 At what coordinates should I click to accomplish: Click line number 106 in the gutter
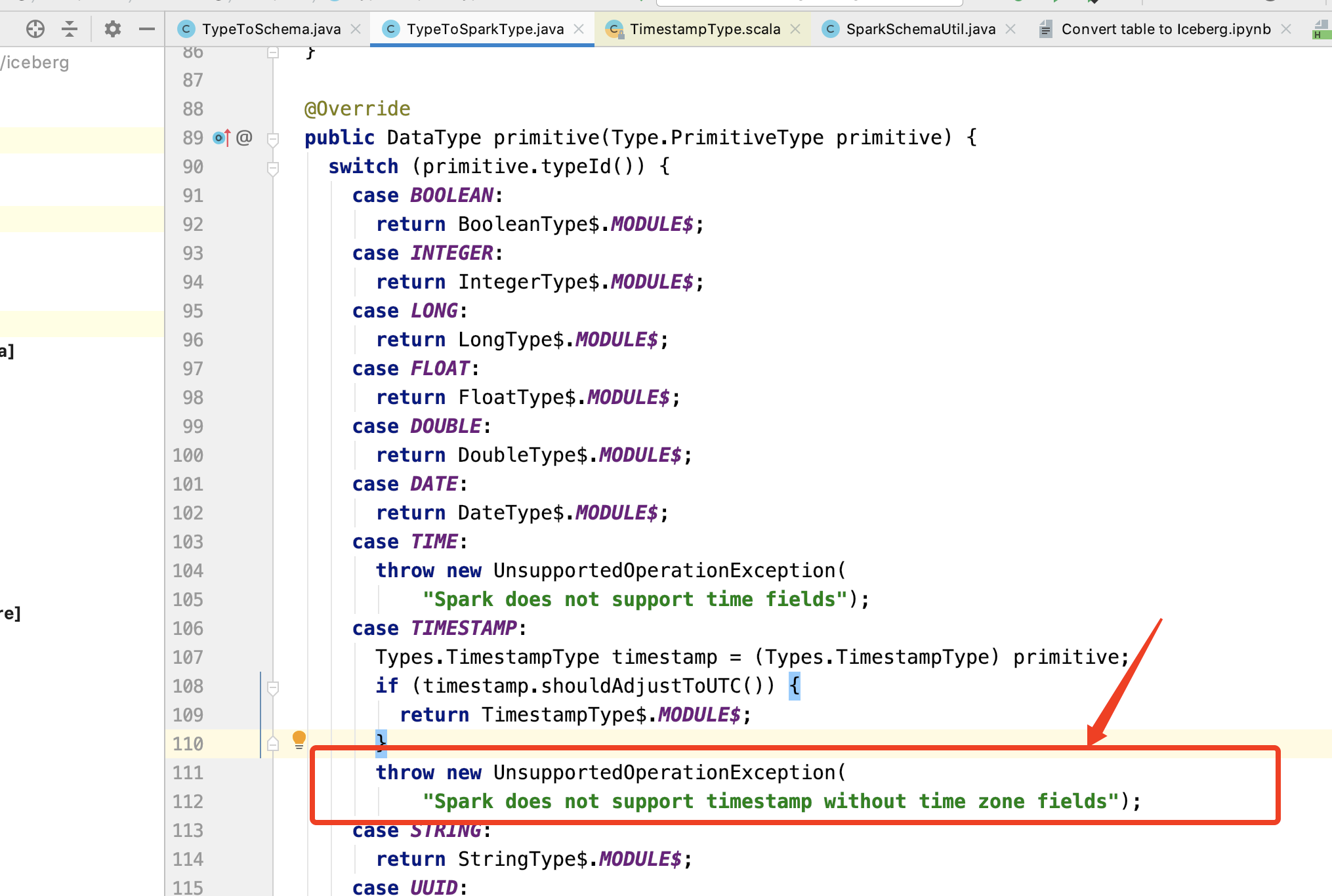[188, 628]
